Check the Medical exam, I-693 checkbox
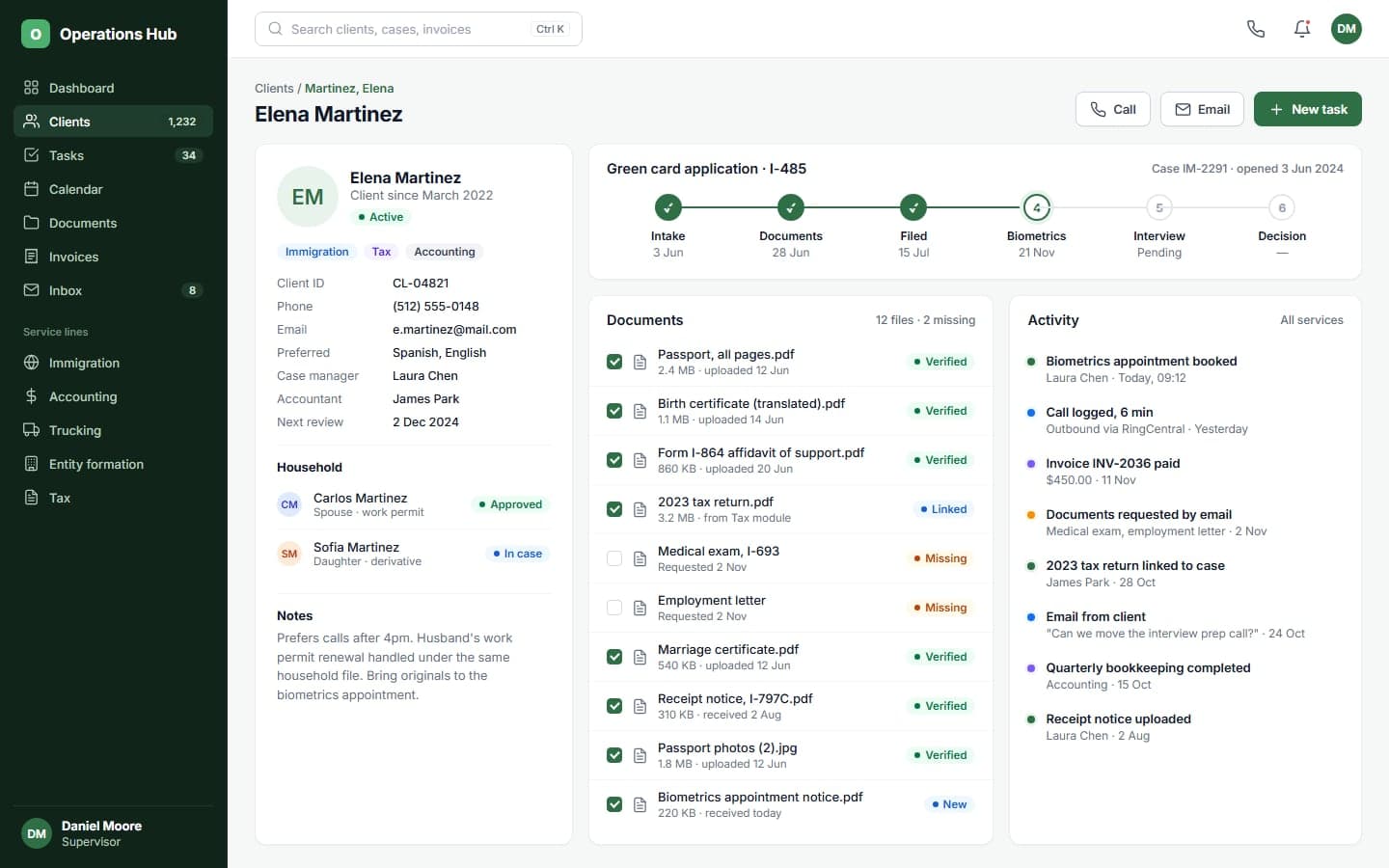This screenshot has height=868, width=1389. [x=614, y=558]
